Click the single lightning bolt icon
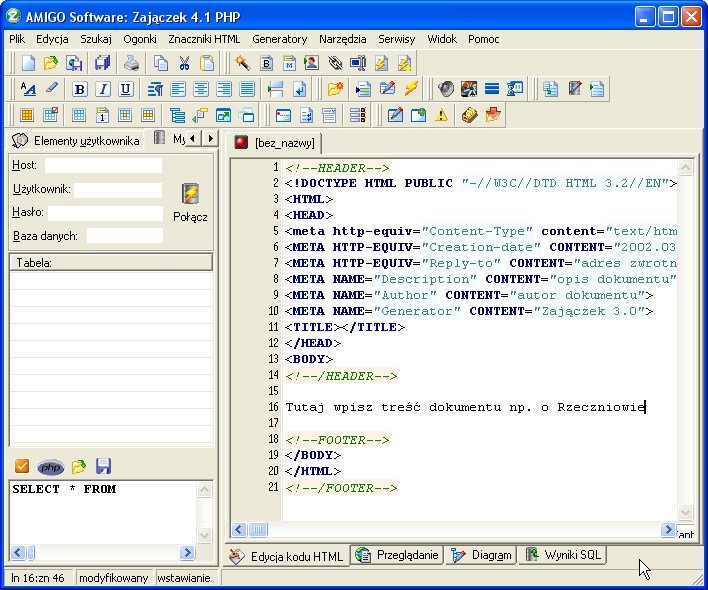Screen dimensions: 708x590 [x=411, y=88]
